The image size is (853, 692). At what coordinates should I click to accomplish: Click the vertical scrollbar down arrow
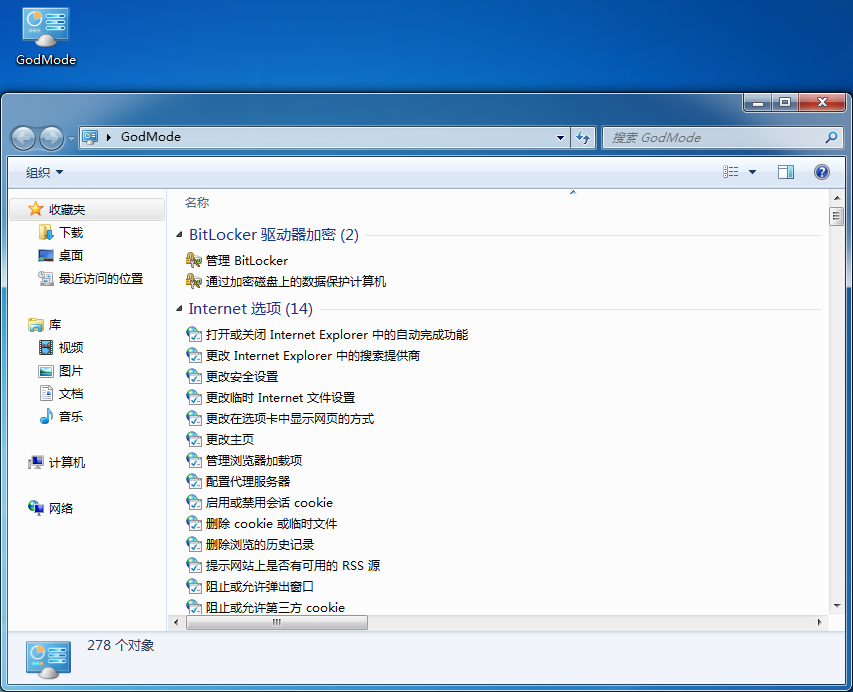pyautogui.click(x=837, y=606)
